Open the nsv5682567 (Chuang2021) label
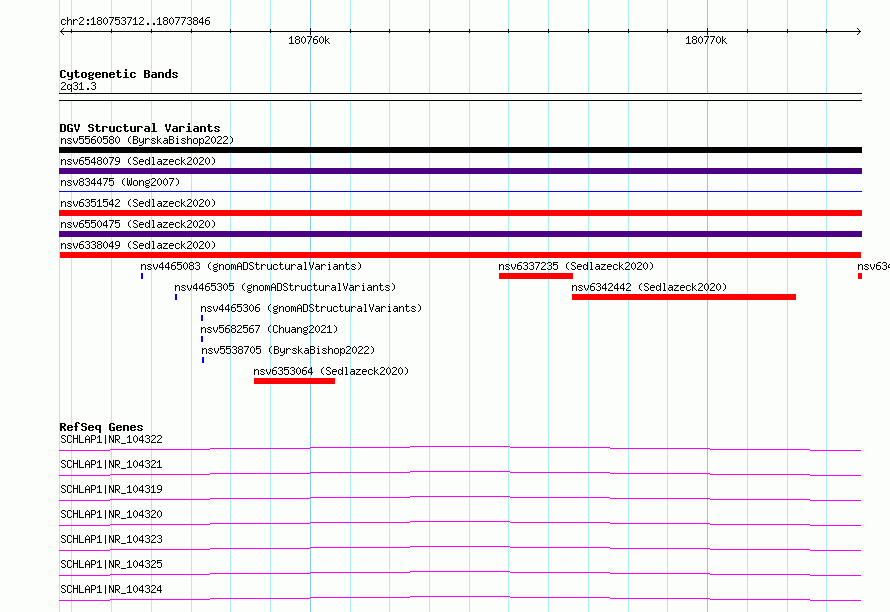The image size is (890, 612). [x=269, y=329]
